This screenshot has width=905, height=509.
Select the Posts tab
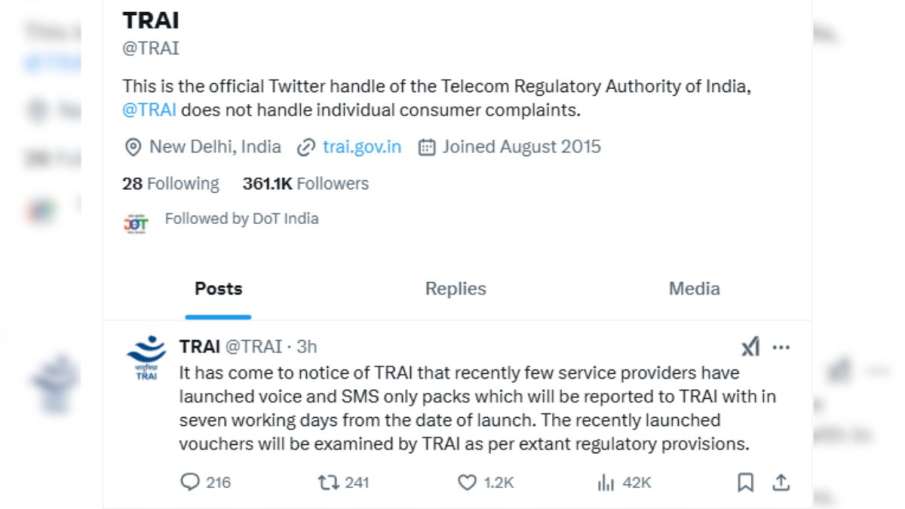[218, 288]
